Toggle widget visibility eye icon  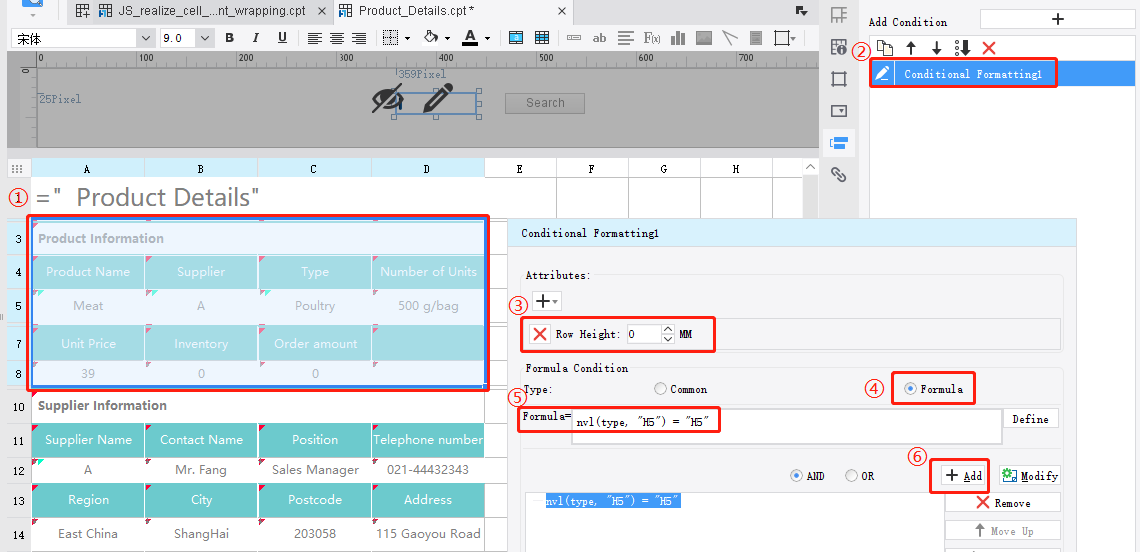click(x=388, y=100)
